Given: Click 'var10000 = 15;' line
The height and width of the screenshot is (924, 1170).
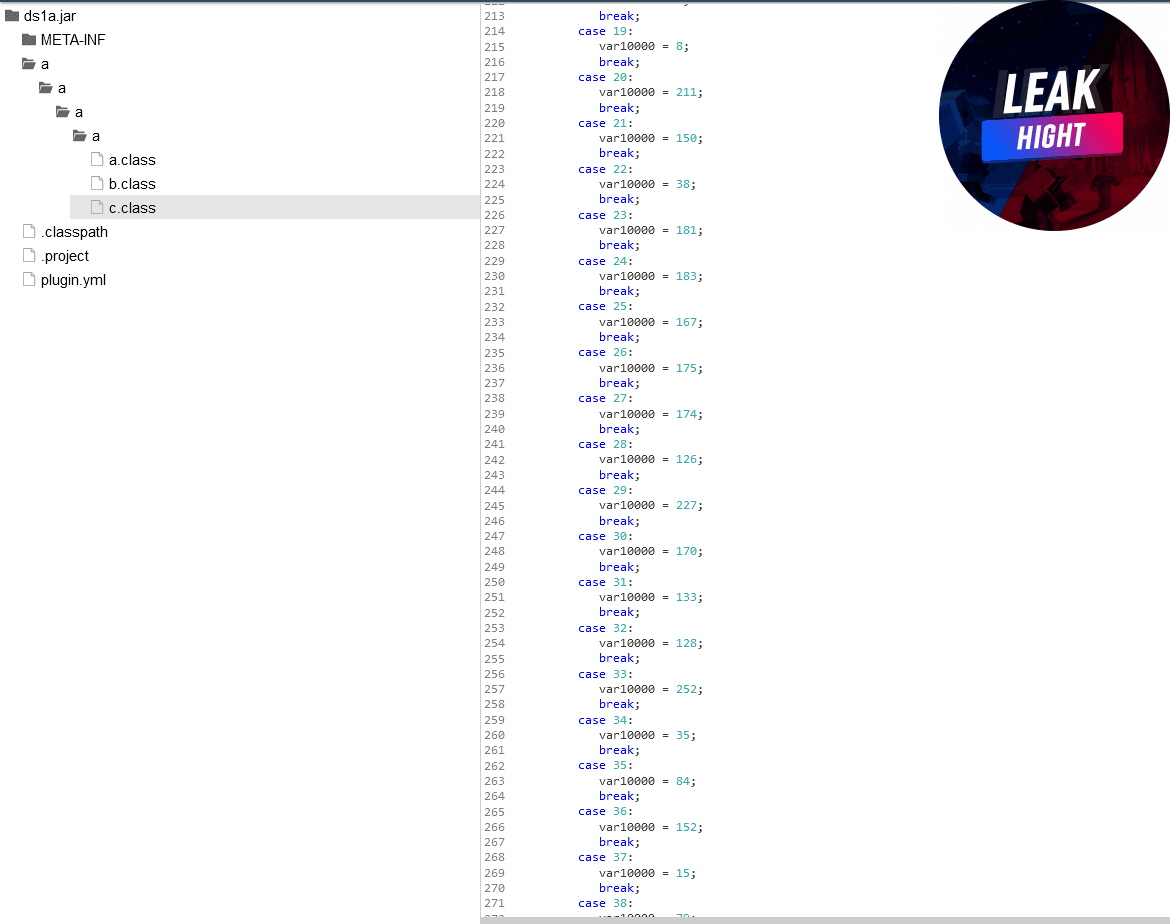Looking at the screenshot, I should tap(647, 873).
